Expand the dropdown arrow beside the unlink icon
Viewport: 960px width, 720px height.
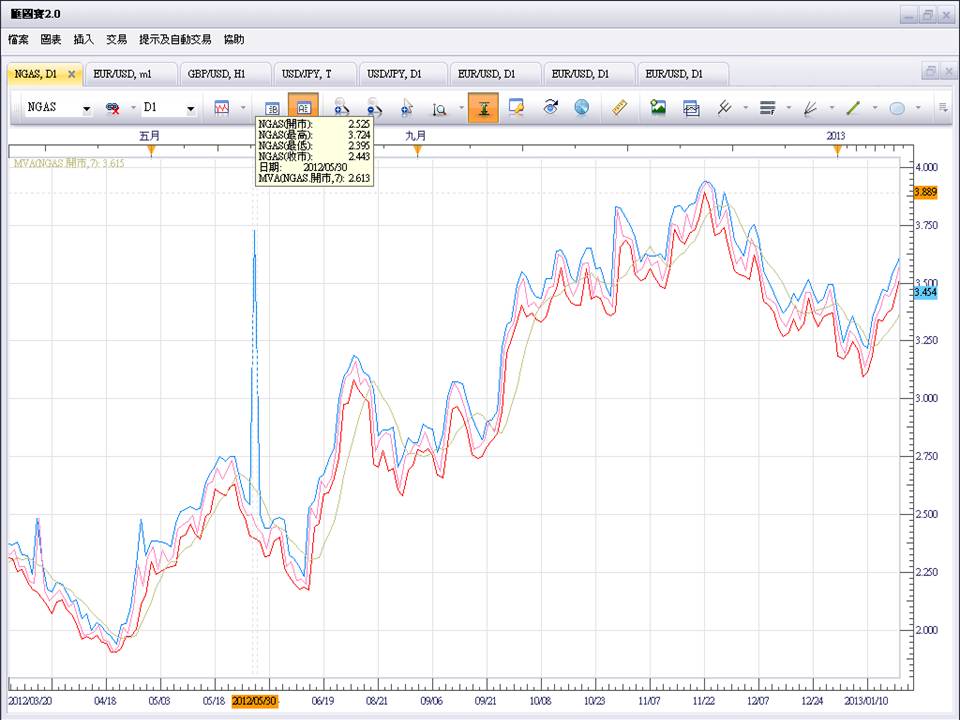click(x=133, y=108)
